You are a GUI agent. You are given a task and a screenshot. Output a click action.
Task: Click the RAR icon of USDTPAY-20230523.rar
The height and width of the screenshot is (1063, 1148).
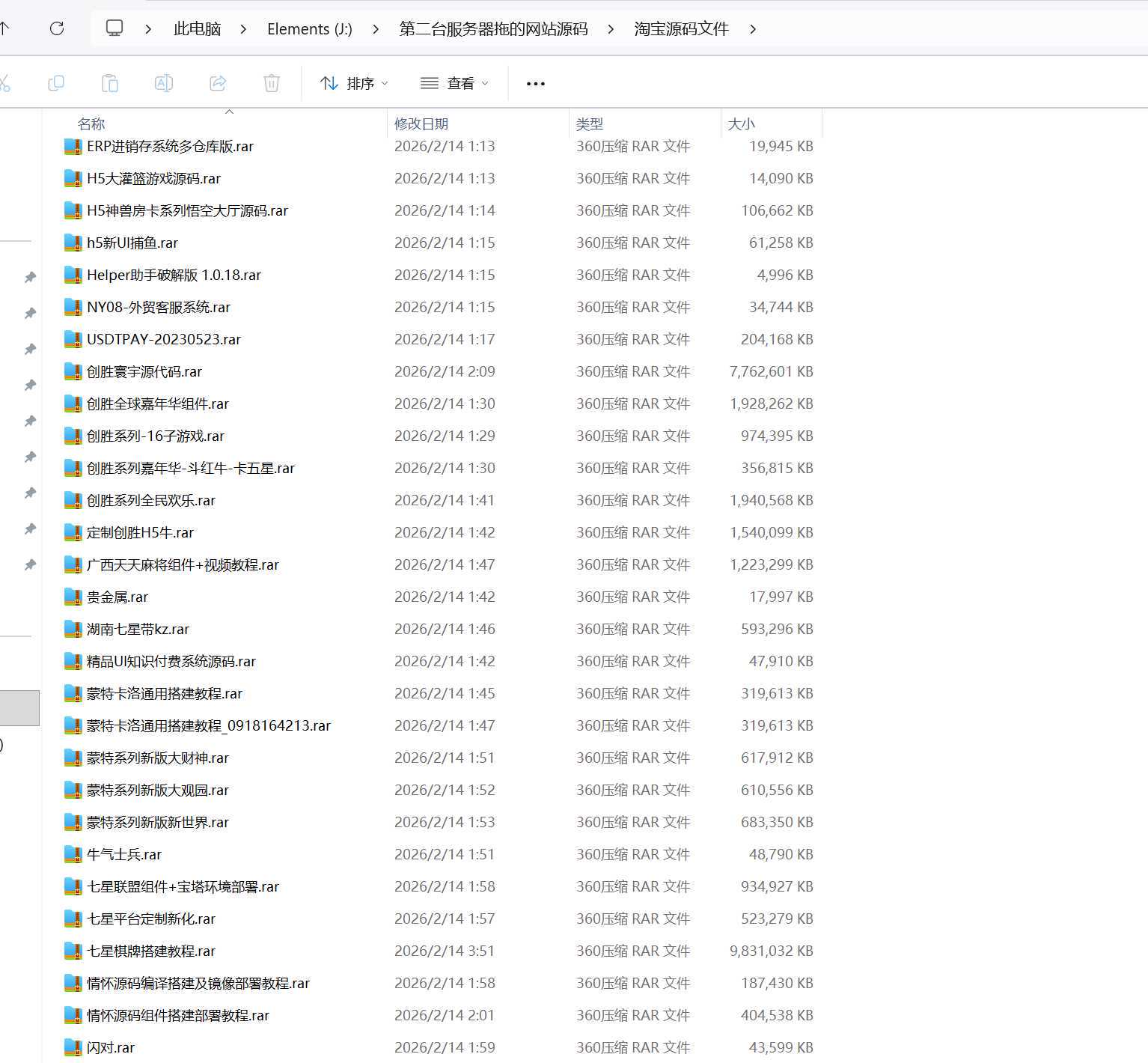pyautogui.click(x=73, y=339)
